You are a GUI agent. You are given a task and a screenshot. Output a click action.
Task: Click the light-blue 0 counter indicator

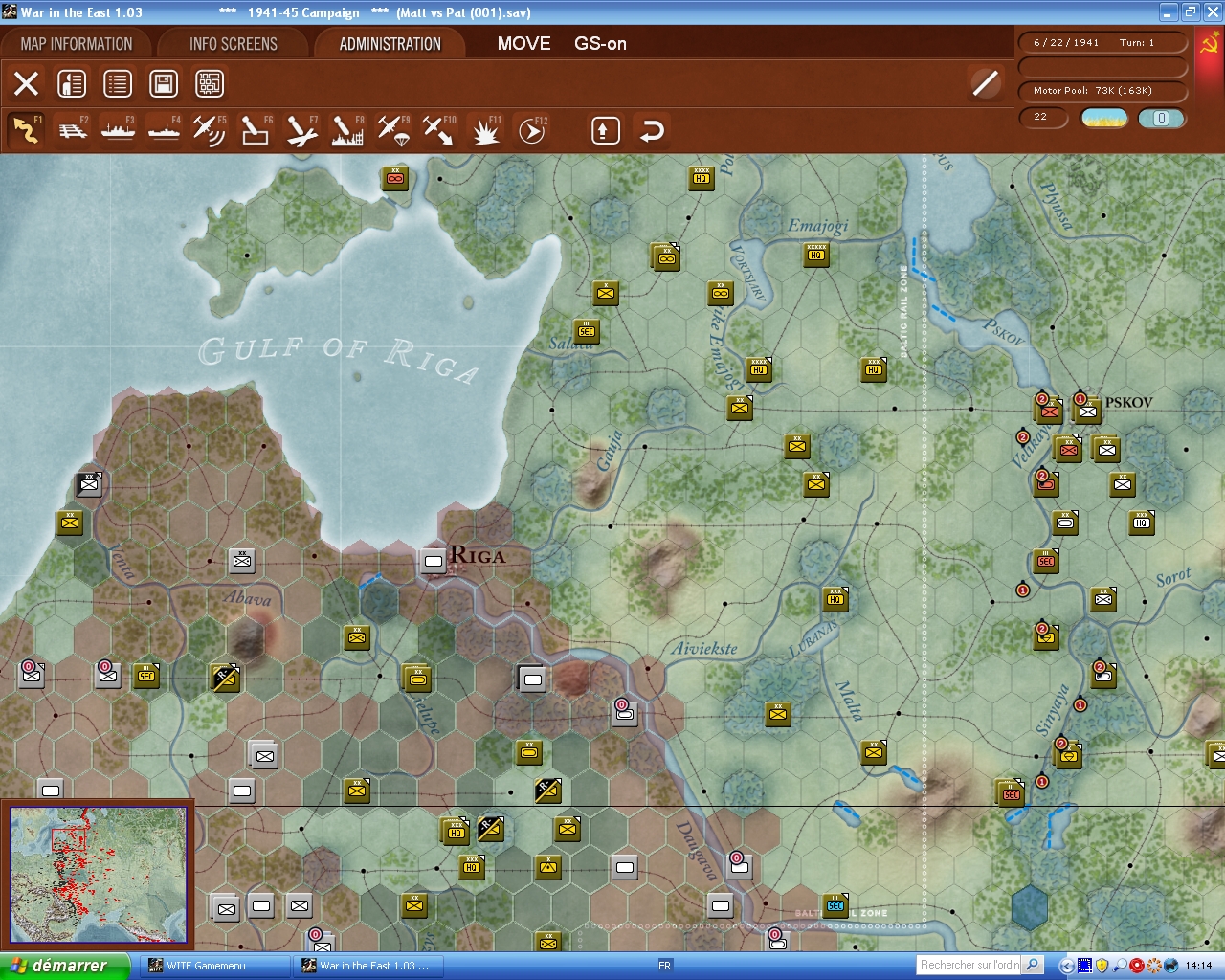coord(1161,118)
